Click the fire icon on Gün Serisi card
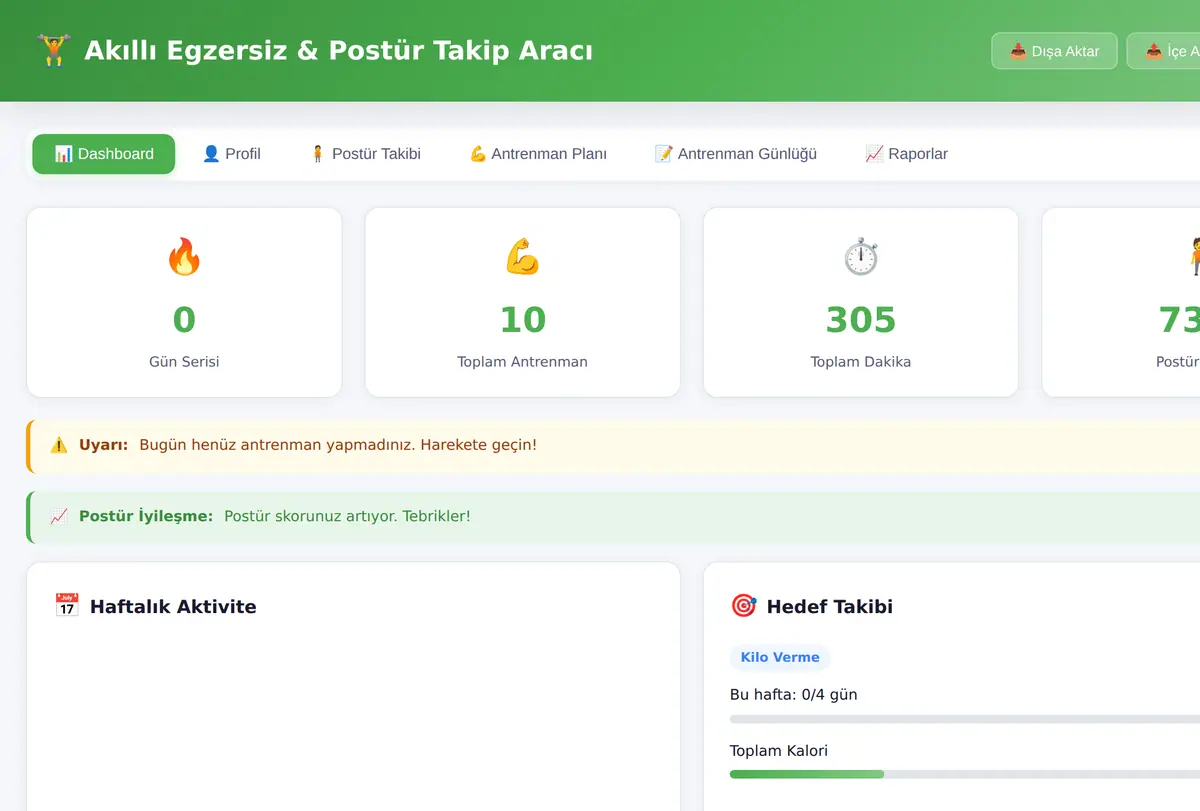 pos(184,257)
